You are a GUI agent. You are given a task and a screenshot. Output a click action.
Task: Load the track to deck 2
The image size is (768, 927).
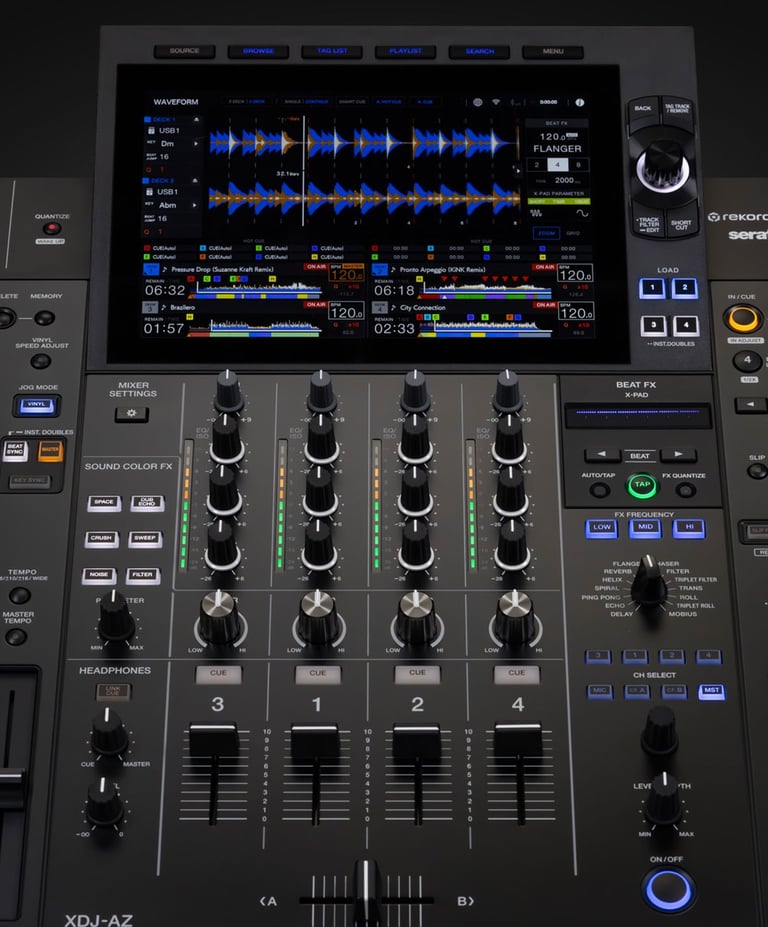[685, 289]
